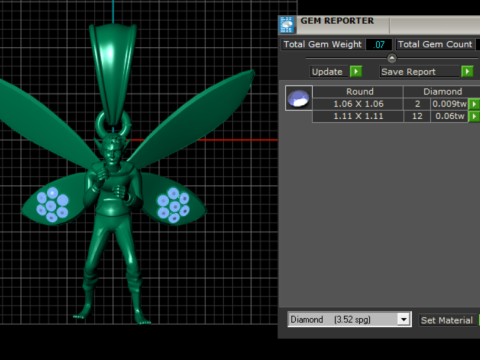Select the right wing gem cluster in the viewport
This screenshot has width=480, height=360.
(x=173, y=205)
